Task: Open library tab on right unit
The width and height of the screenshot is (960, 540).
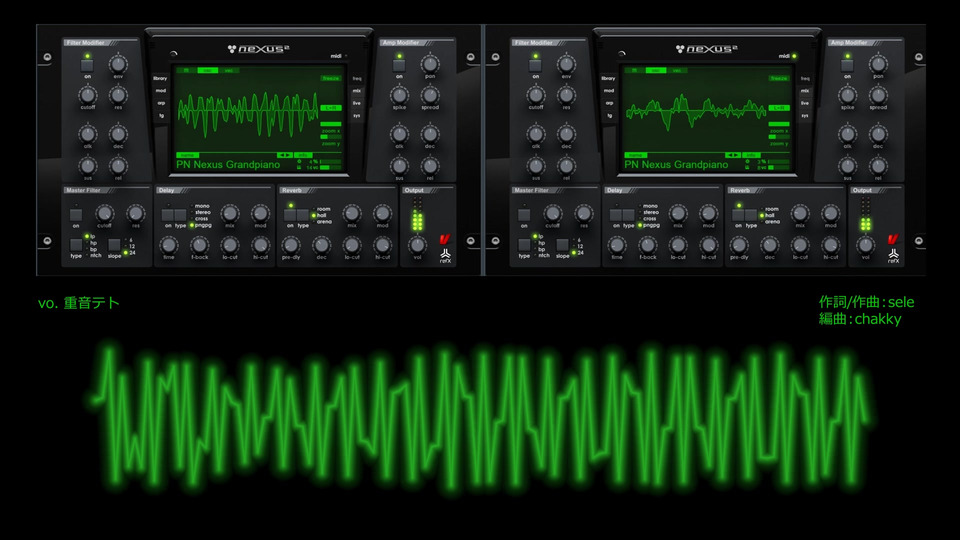Action: click(609, 78)
